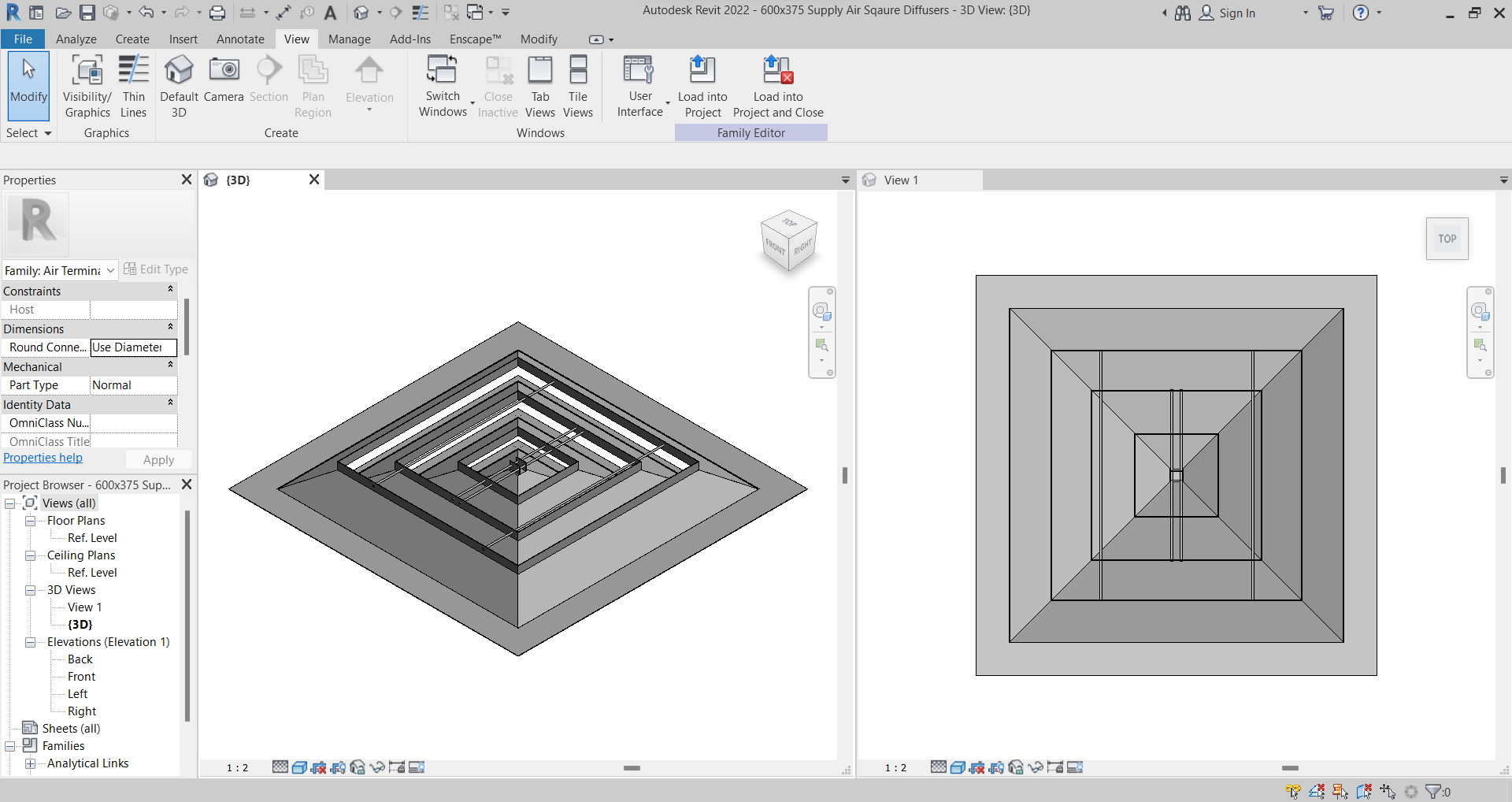
Task: Click the Communication Center binoculars icon
Action: (1183, 13)
